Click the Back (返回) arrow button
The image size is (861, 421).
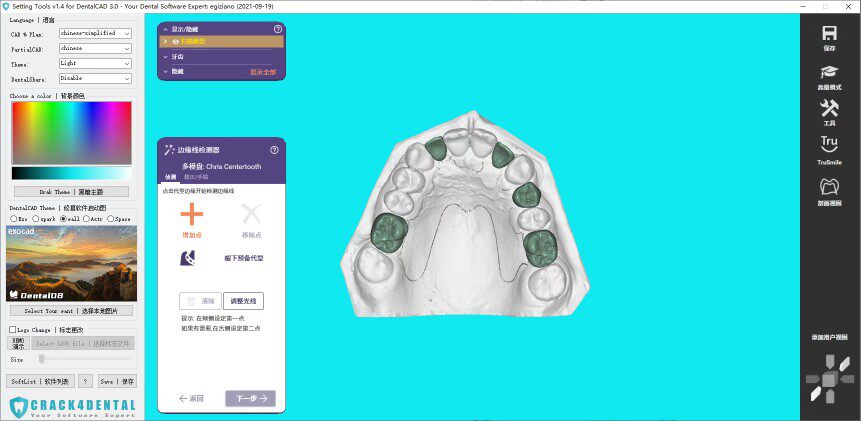[x=192, y=398]
